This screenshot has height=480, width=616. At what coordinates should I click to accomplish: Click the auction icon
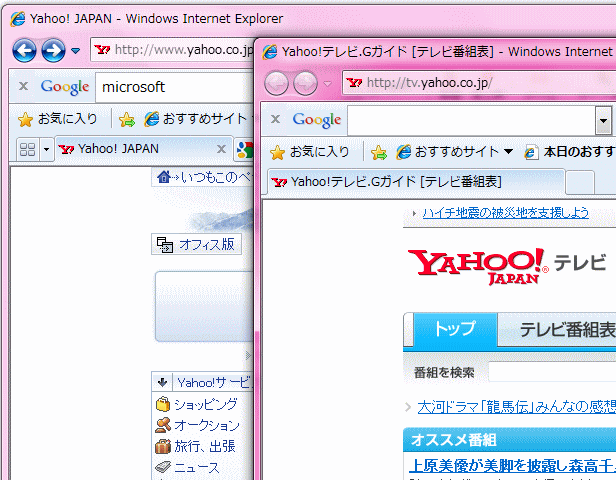tap(163, 425)
